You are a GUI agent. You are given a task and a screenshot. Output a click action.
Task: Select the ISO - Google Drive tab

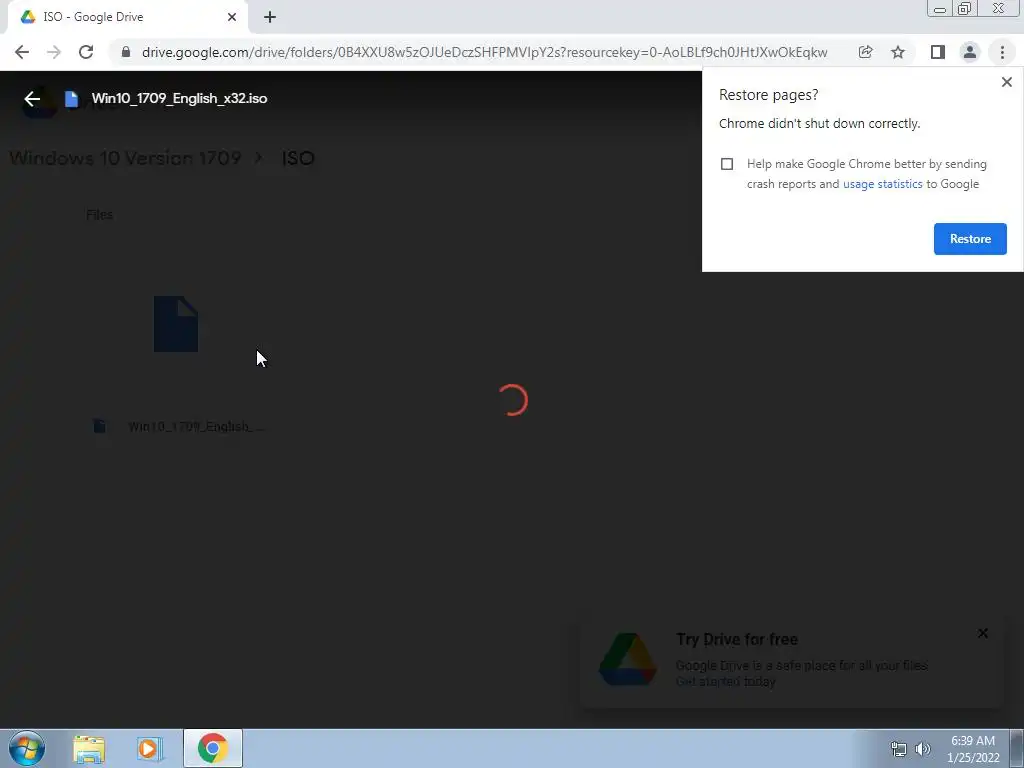click(127, 17)
